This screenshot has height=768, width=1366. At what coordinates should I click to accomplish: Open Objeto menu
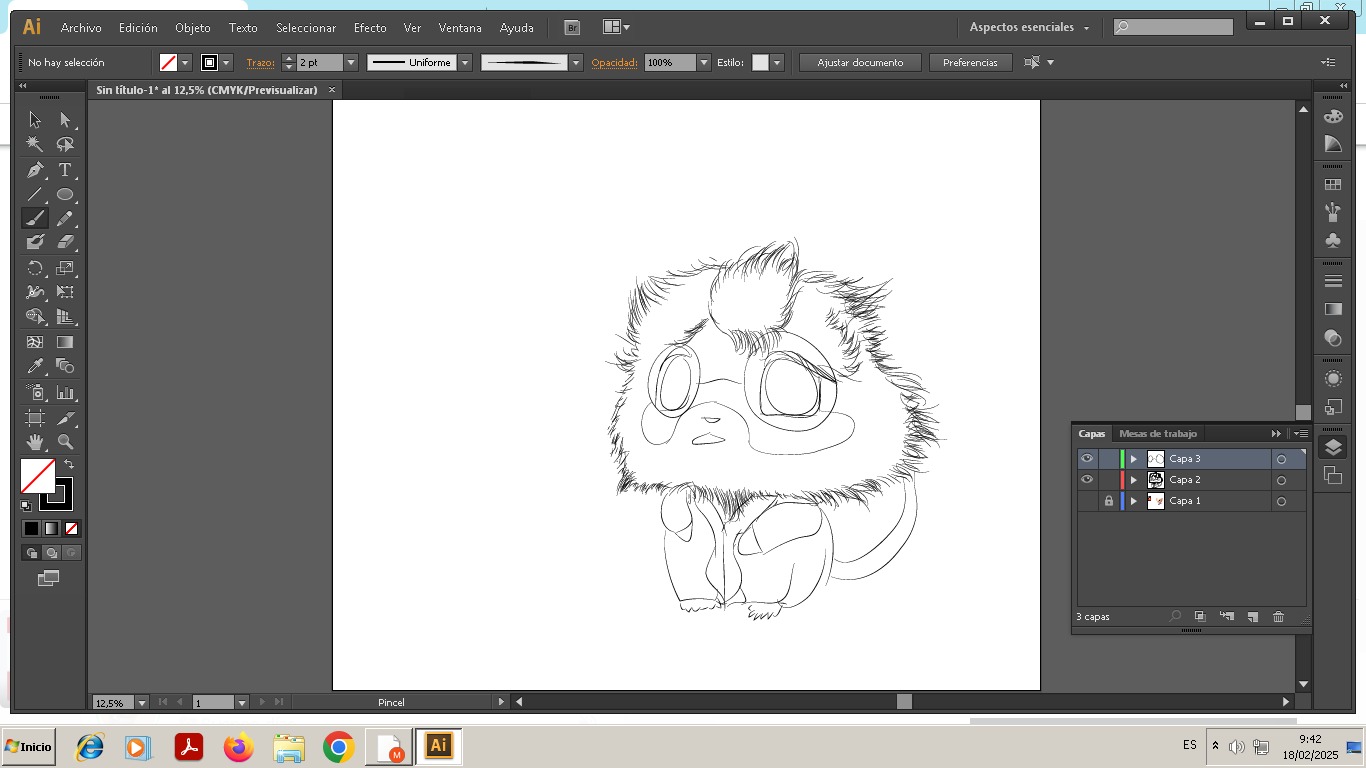click(193, 28)
